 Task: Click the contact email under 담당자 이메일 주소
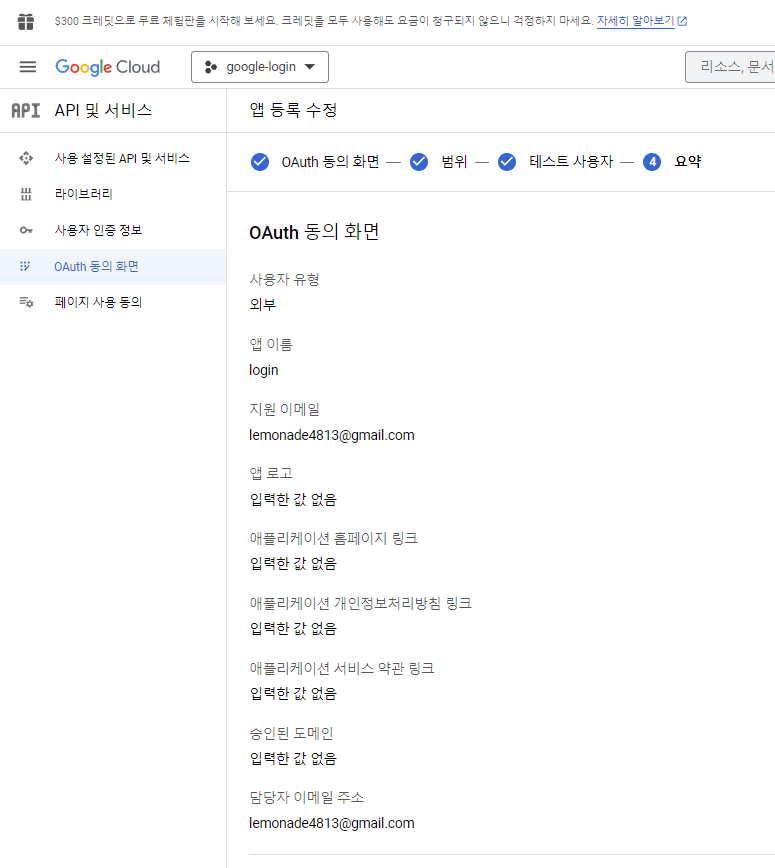click(332, 824)
